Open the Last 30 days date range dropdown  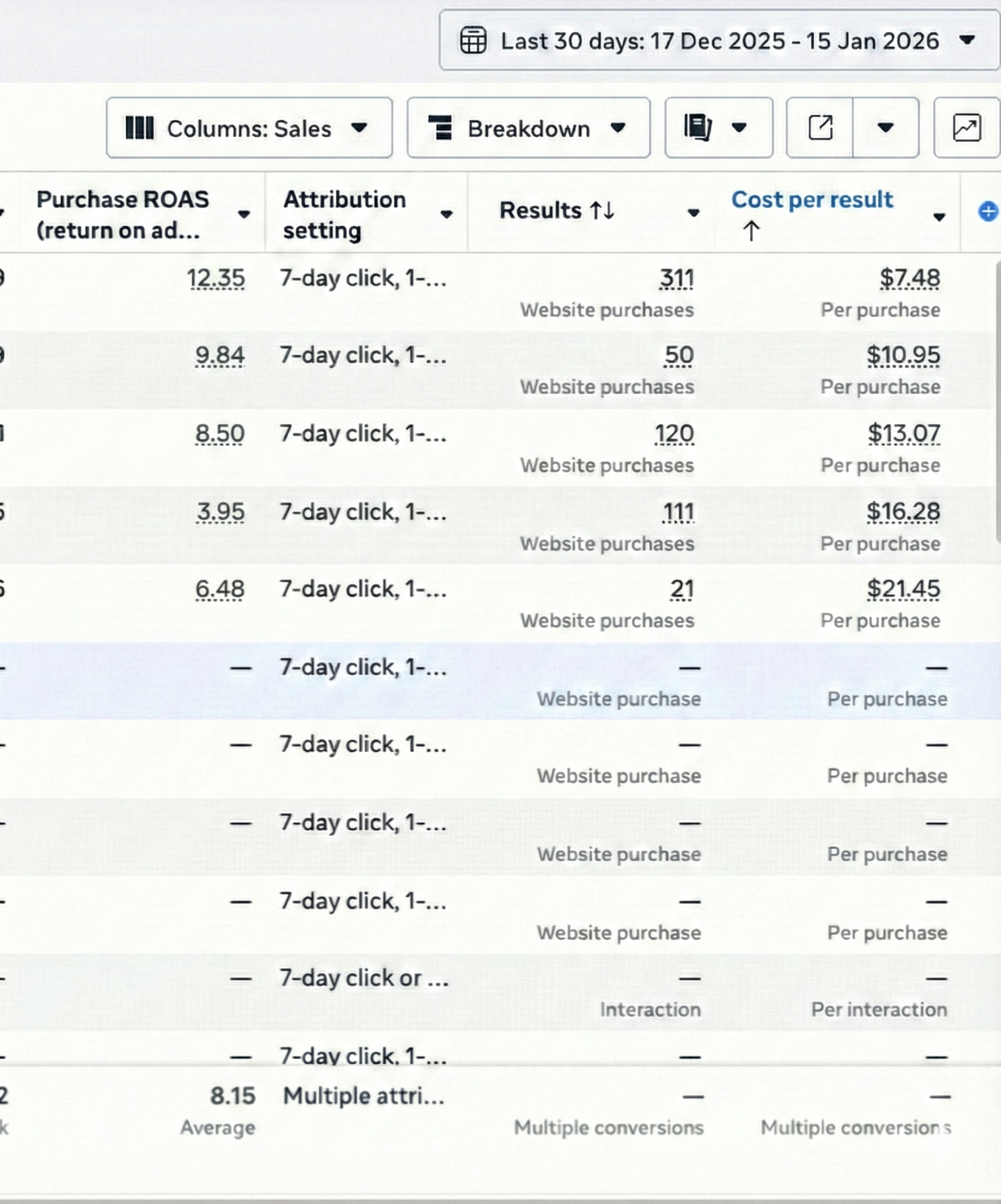[x=967, y=41]
